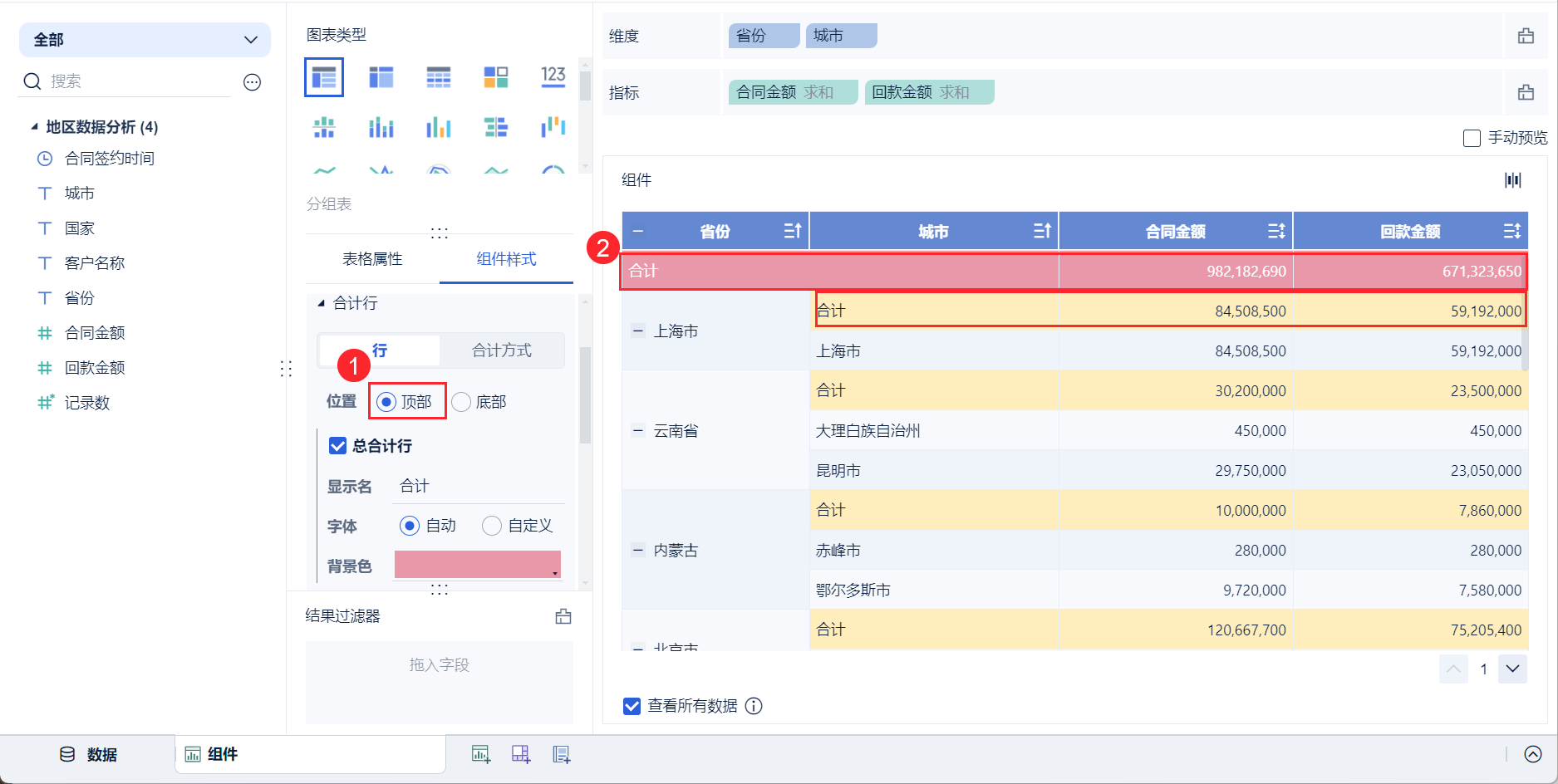1558x784 pixels.
Task: Click the 城市 dimension pill
Action: 841,36
